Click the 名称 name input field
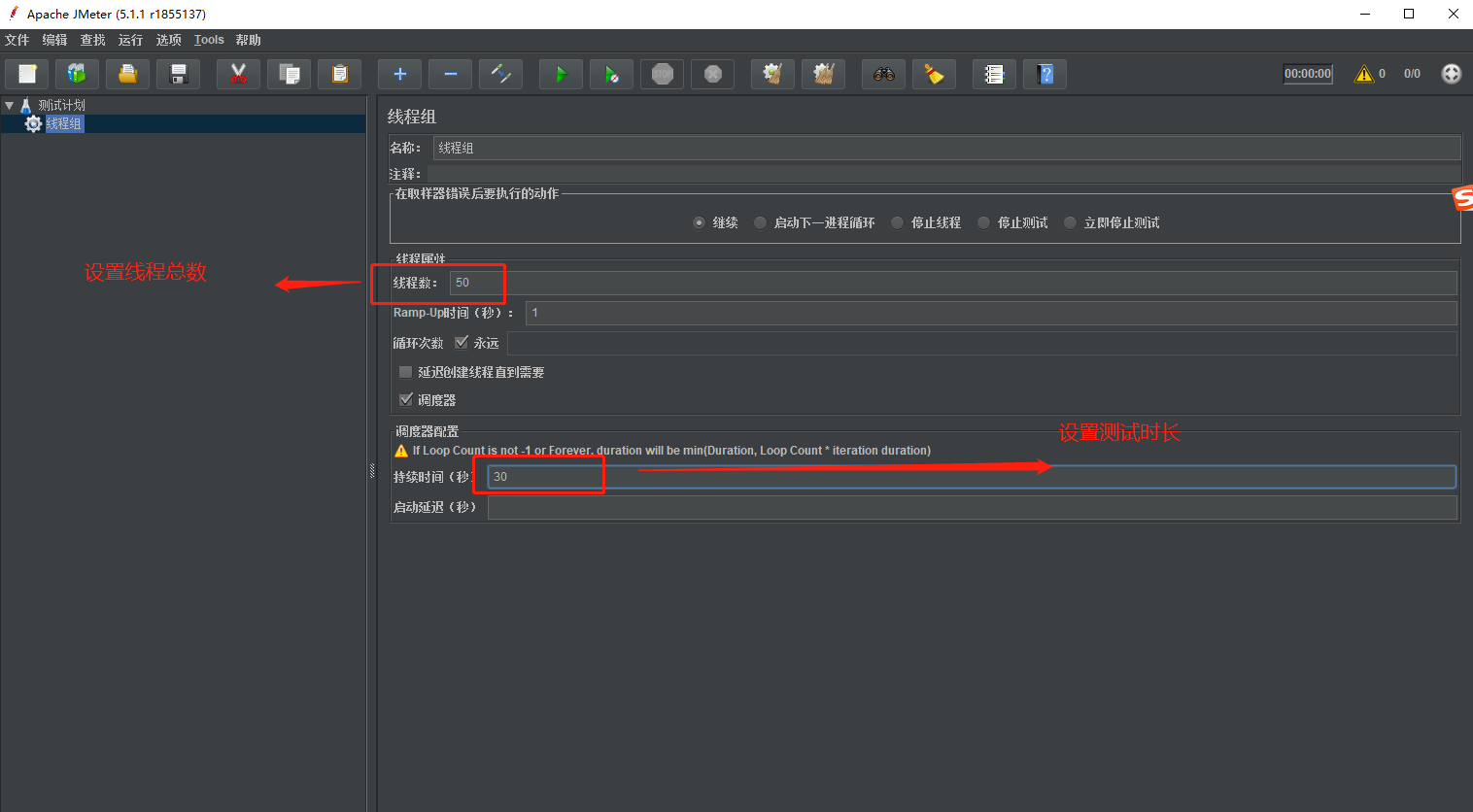Viewport: 1473px width, 812px height. 946,148
